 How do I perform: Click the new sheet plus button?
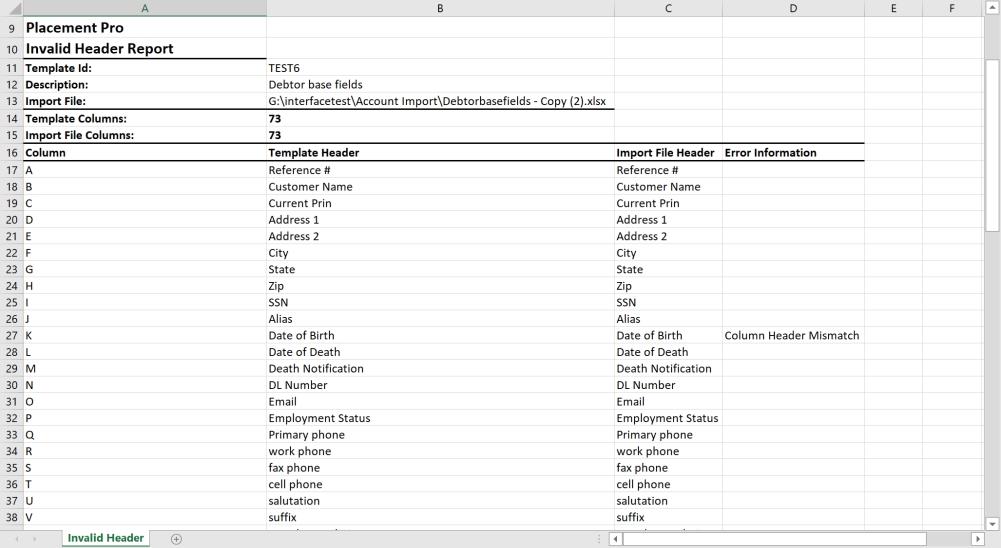pyautogui.click(x=177, y=539)
